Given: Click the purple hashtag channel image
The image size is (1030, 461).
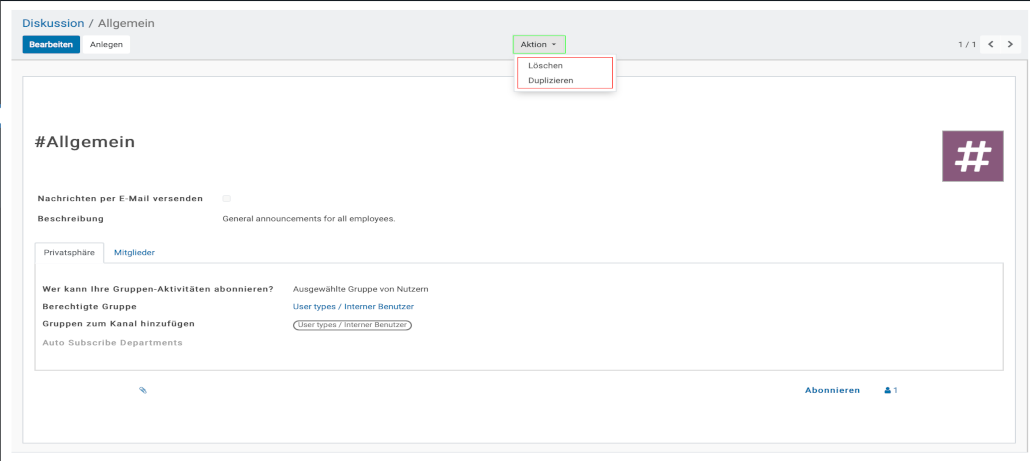Looking at the screenshot, I should (x=972, y=156).
